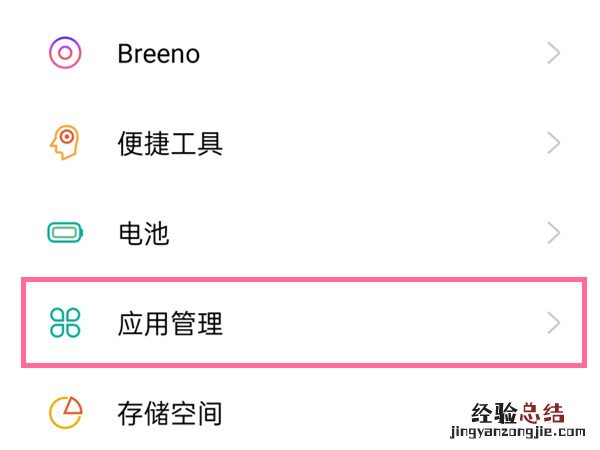Select the 存储空间 text label
600x450 pixels.
170,412
